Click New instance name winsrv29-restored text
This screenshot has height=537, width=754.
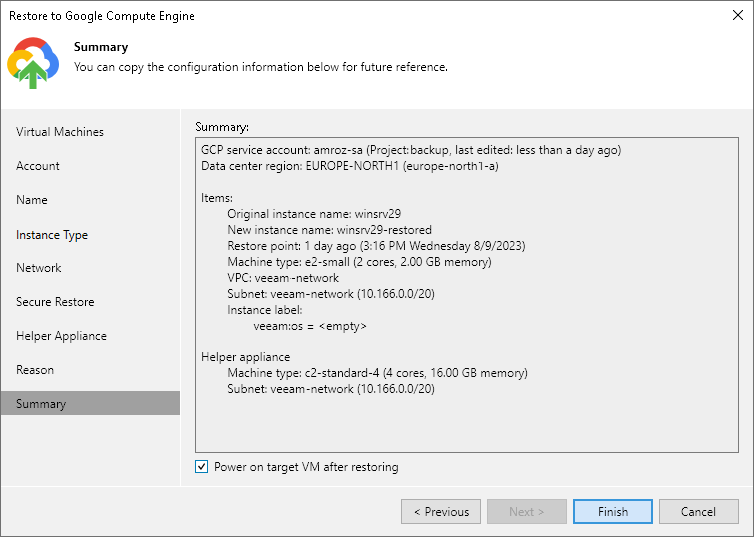329,230
